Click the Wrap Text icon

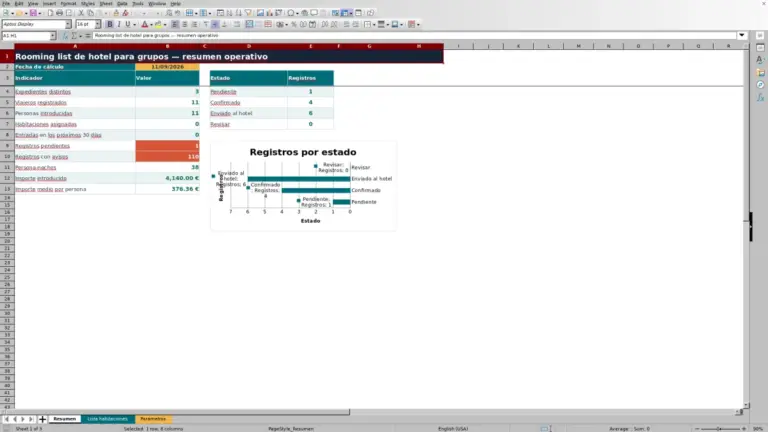(237, 24)
